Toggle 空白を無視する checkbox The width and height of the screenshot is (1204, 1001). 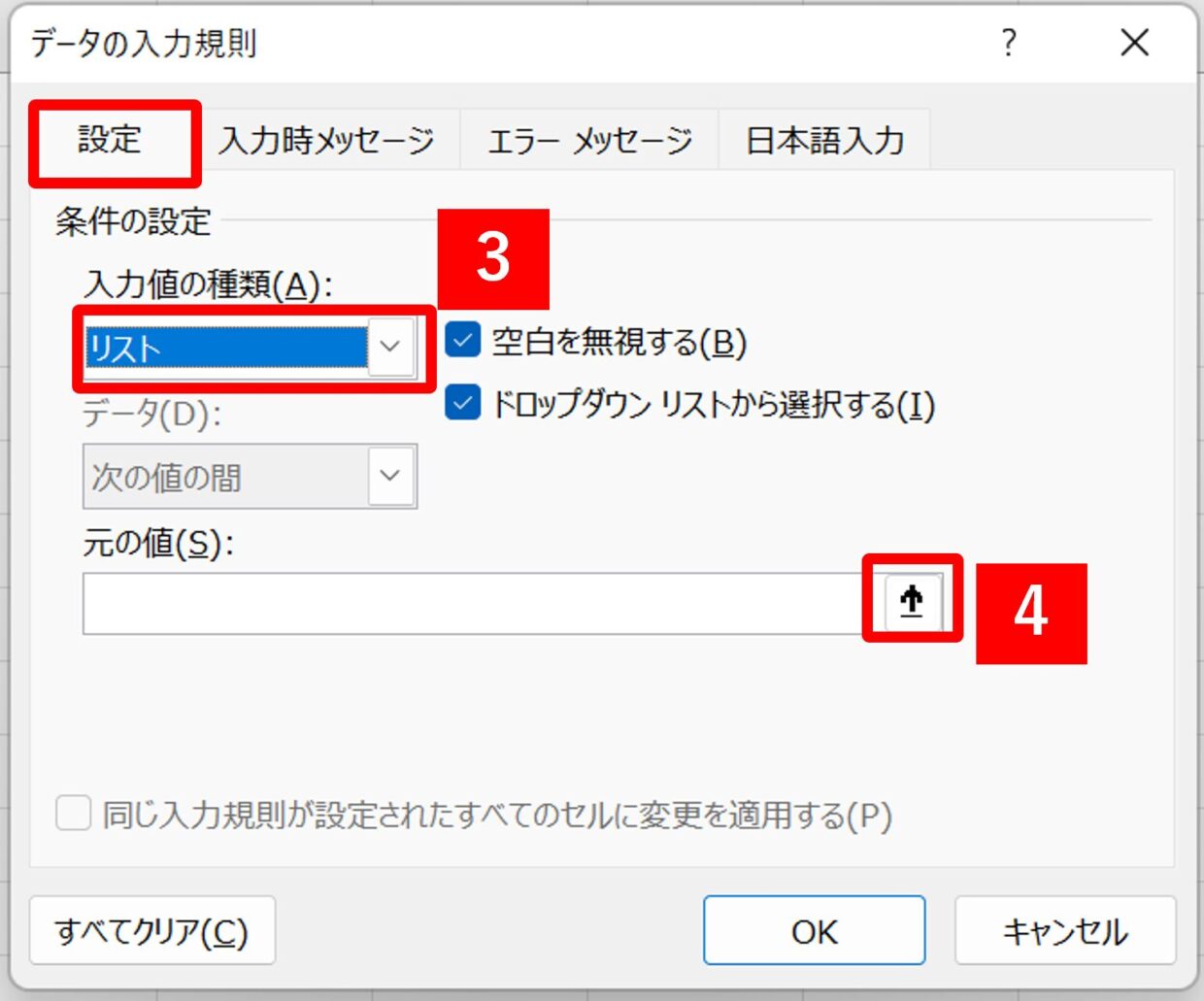coord(462,340)
